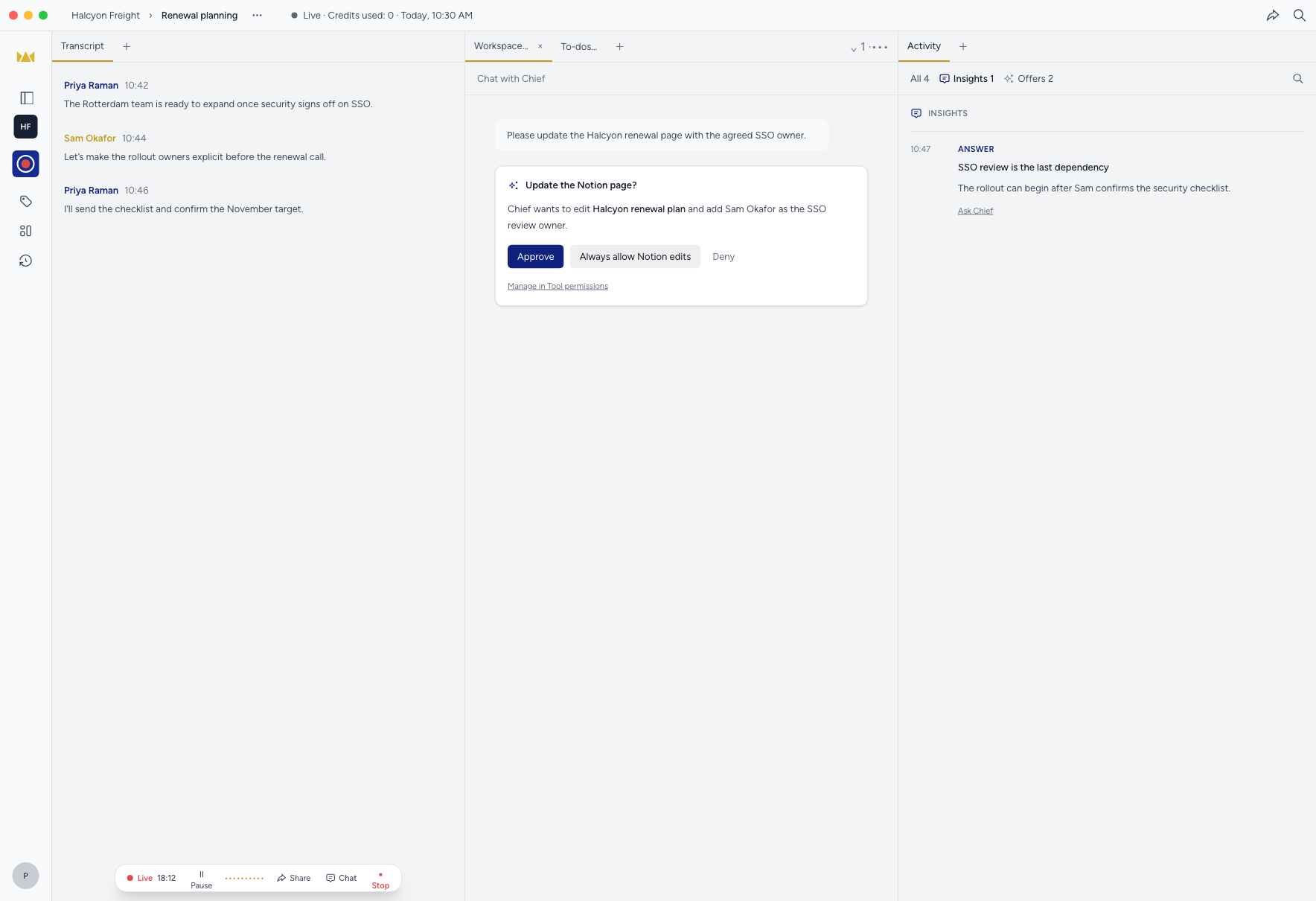Open the dashboard grid icon
The image size is (1316, 901).
26,231
